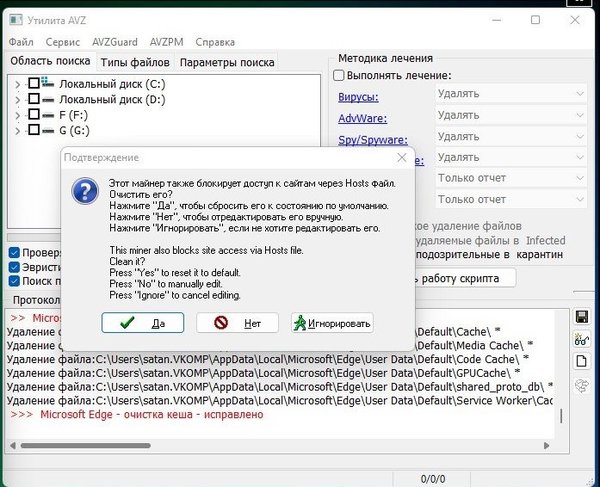Click the работу скрипта button
Viewport: 600px width, 487px height.
pyautogui.click(x=466, y=279)
